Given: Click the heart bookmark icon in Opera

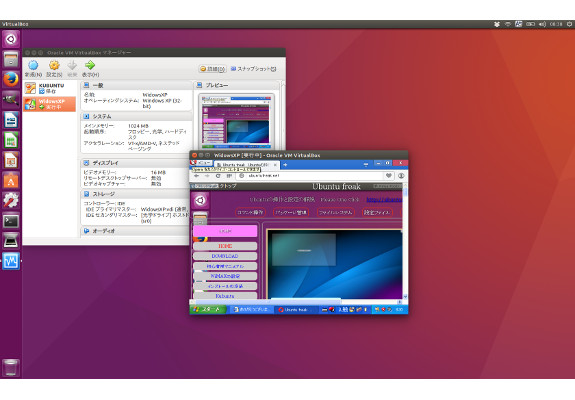Looking at the screenshot, I should pyautogui.click(x=389, y=176).
